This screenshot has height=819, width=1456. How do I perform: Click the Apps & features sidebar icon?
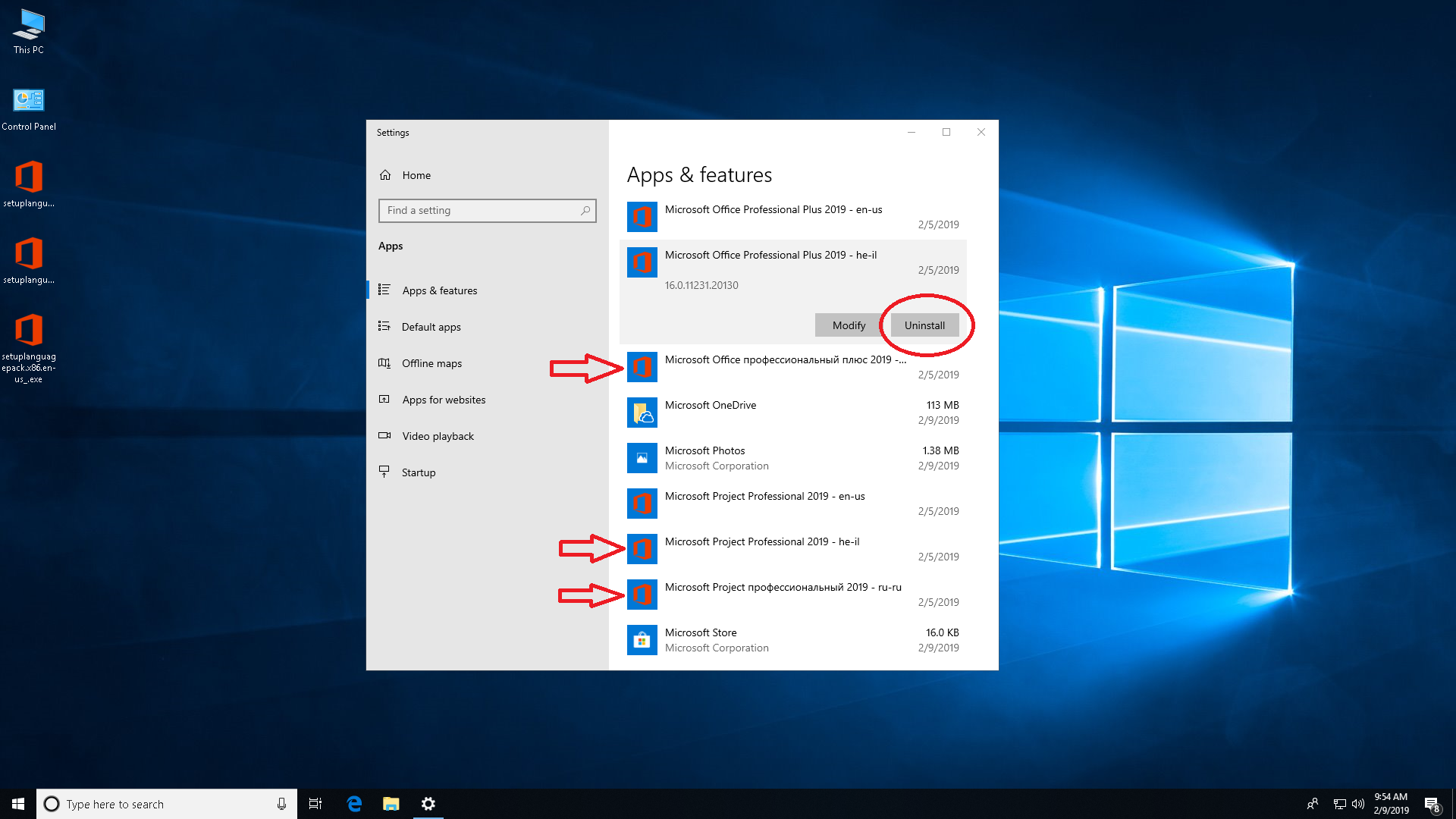[x=384, y=290]
